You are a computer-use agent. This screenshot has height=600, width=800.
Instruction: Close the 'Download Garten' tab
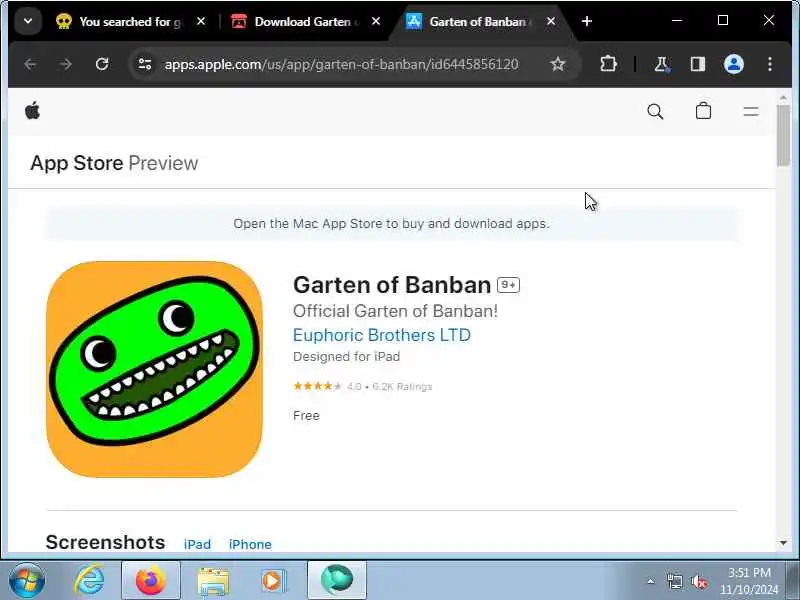376,21
